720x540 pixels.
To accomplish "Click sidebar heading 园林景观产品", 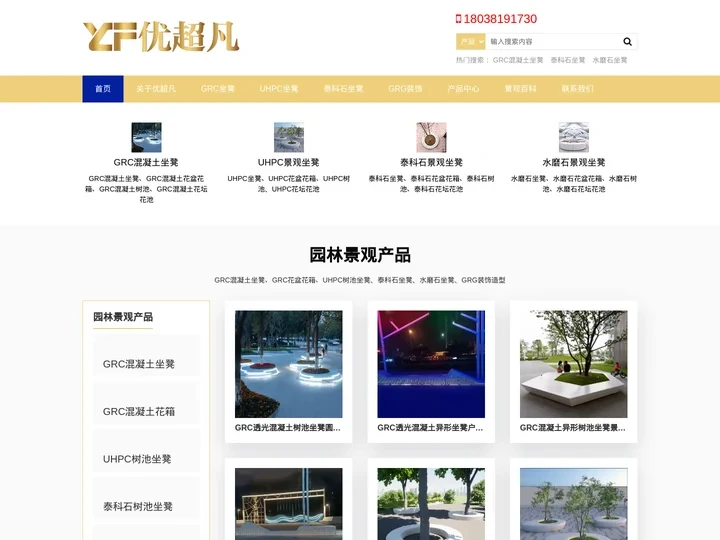I will click(x=123, y=317).
